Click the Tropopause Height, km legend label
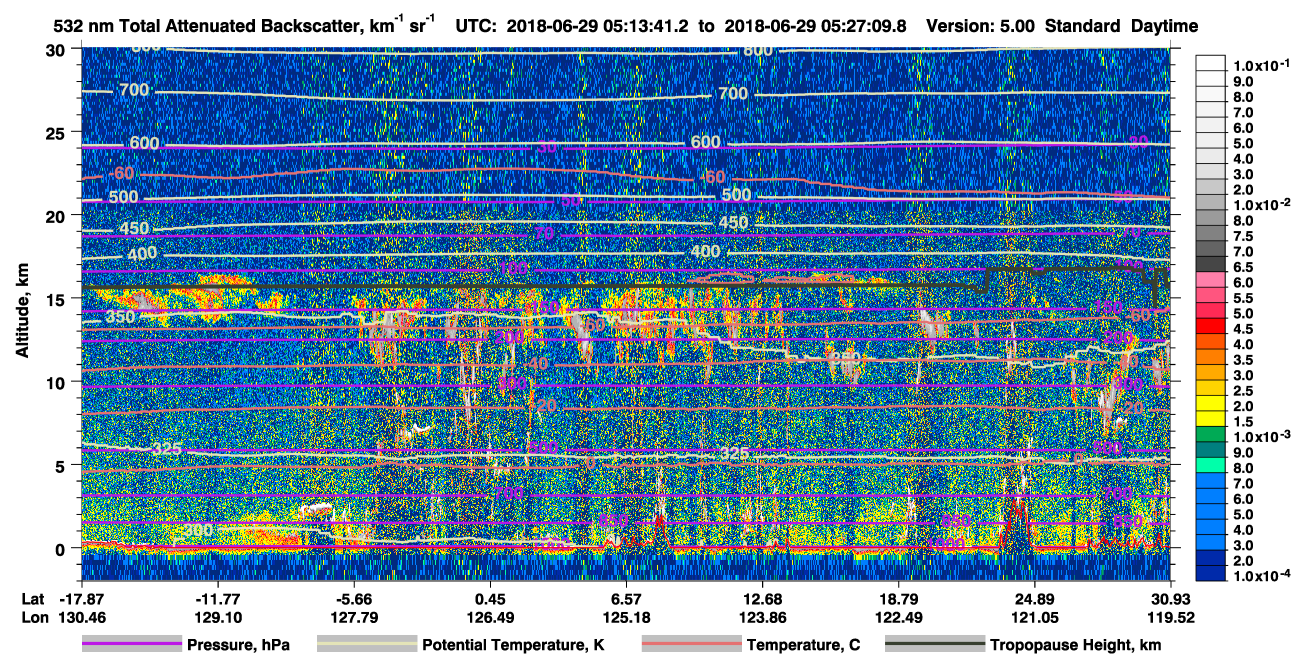 (1075, 645)
